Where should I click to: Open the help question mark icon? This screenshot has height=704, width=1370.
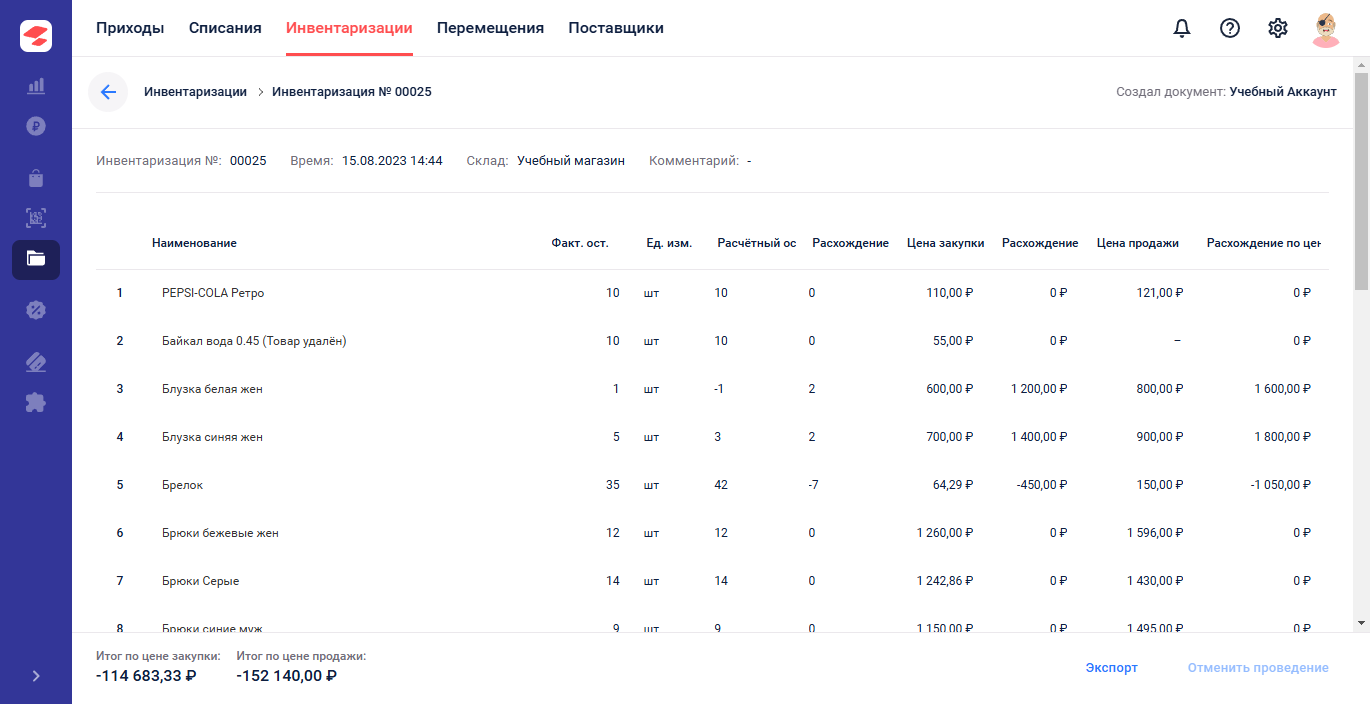[x=1230, y=28]
